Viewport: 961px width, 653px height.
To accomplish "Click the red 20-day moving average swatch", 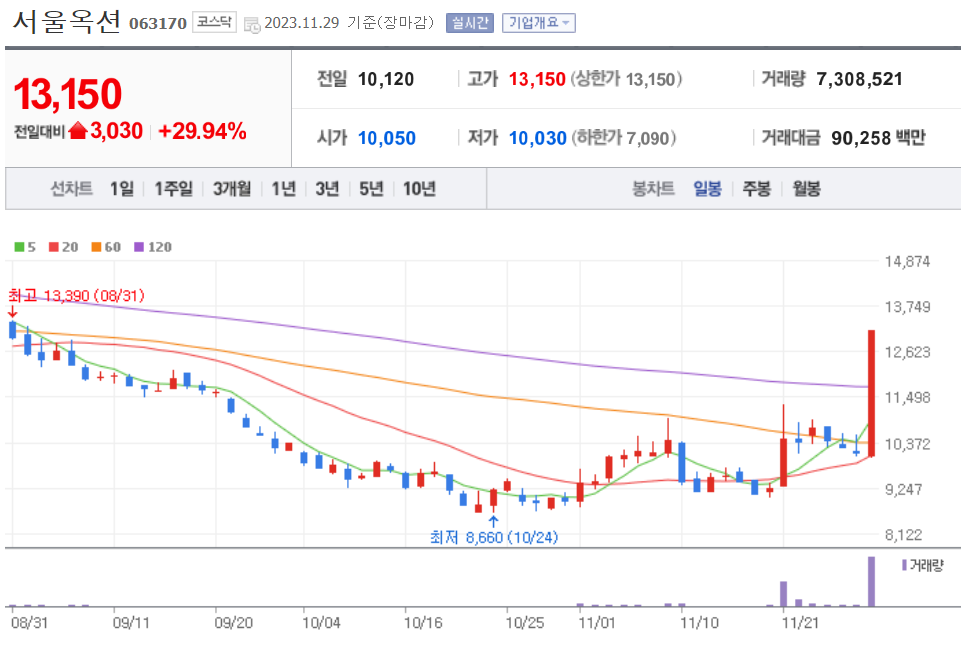I will [x=53, y=247].
